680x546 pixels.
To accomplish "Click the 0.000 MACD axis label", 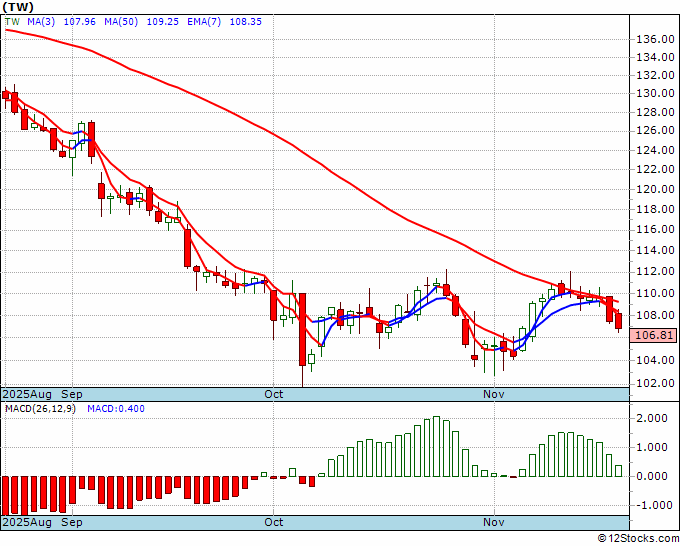I will point(651,476).
